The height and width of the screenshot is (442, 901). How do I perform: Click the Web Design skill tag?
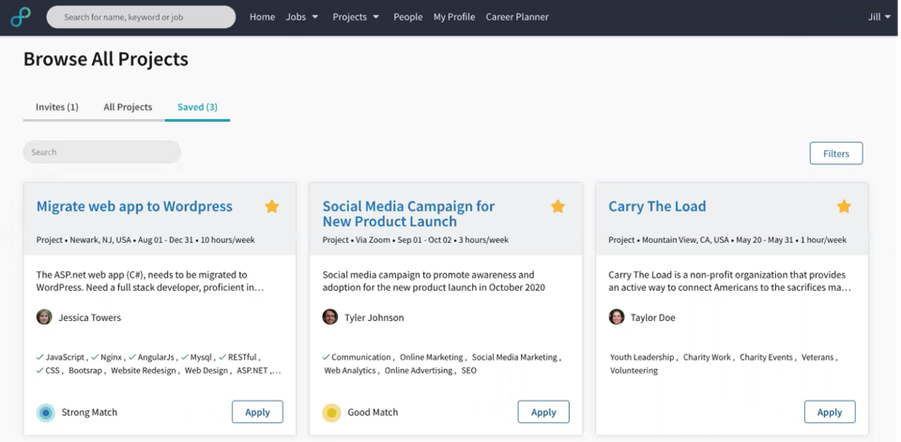[206, 371]
